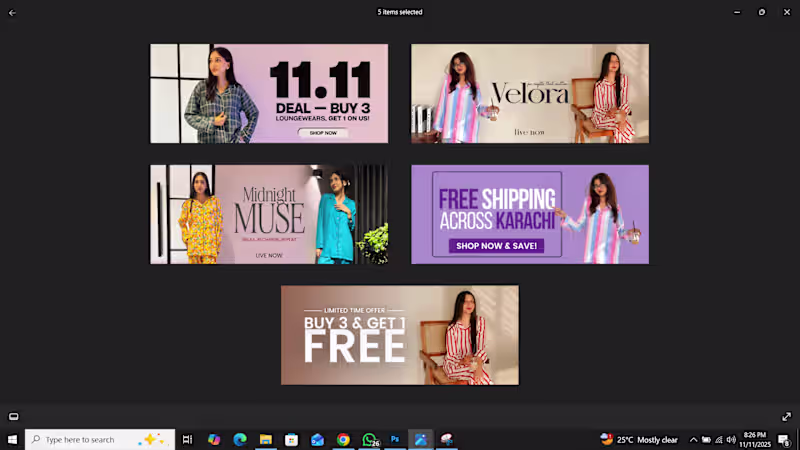Restore down the Photos window

pos(762,12)
